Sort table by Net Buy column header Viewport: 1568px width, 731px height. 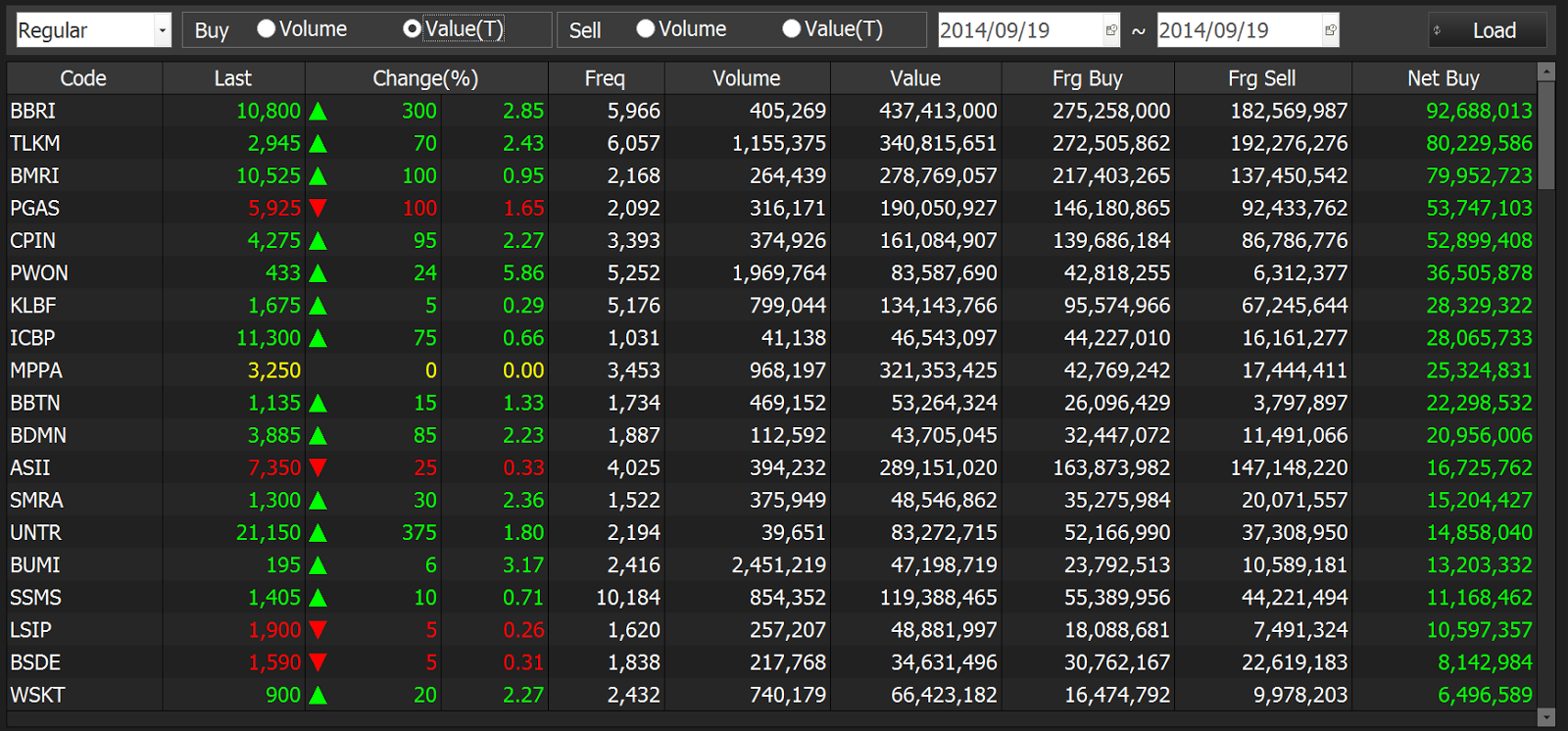point(1444,78)
